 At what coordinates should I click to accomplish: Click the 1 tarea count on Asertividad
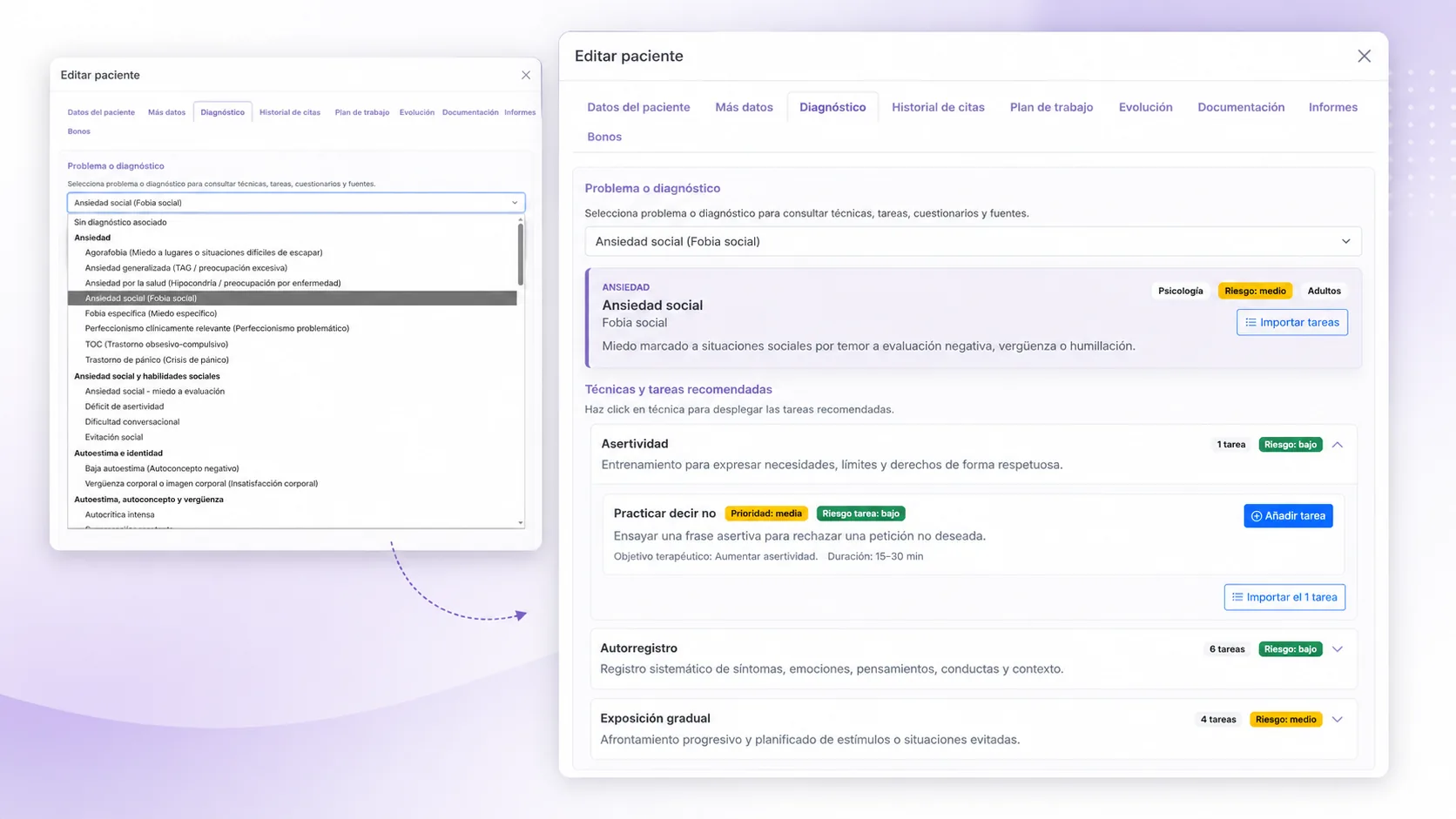point(1230,445)
